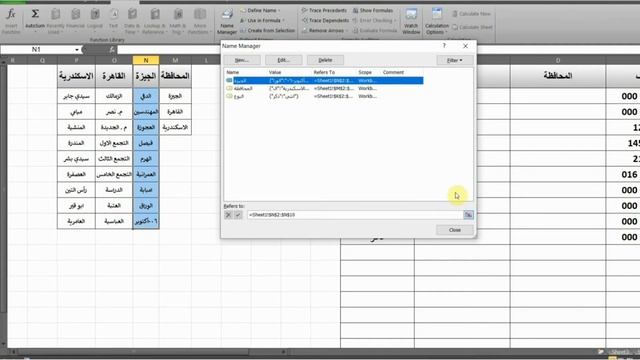
Task: Click the سيدي جابر cell
Action: [x=76, y=96]
